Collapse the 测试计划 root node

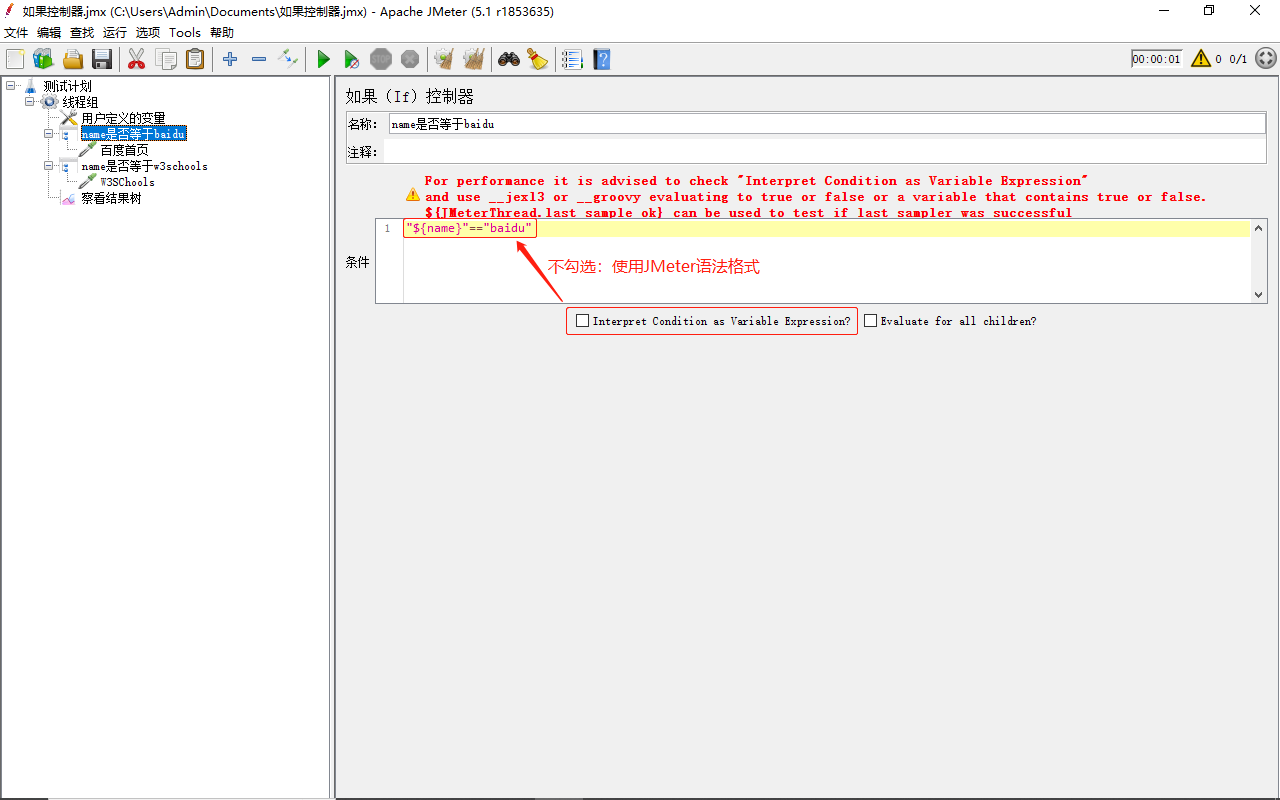(11, 86)
